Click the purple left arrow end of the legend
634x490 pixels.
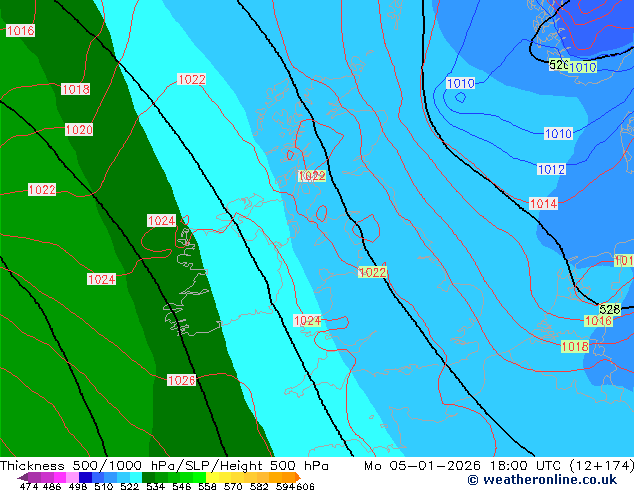[x=23, y=478]
